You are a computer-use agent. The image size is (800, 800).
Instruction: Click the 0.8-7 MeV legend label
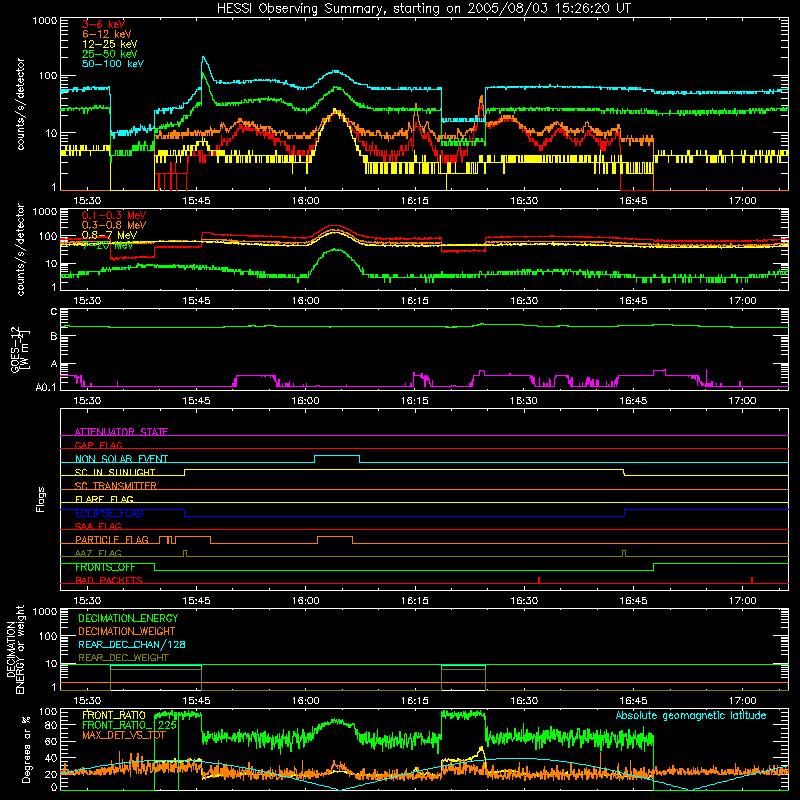tap(110, 235)
